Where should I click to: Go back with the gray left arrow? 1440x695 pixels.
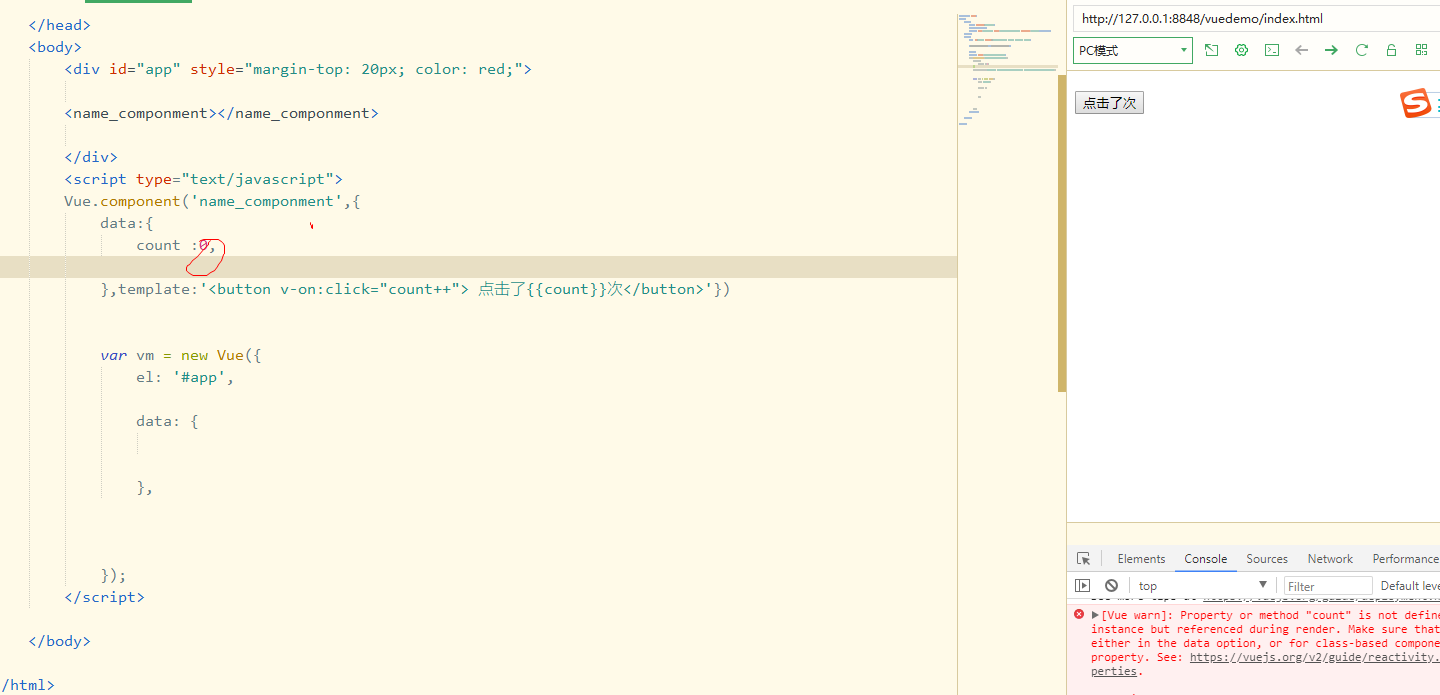coord(1301,50)
